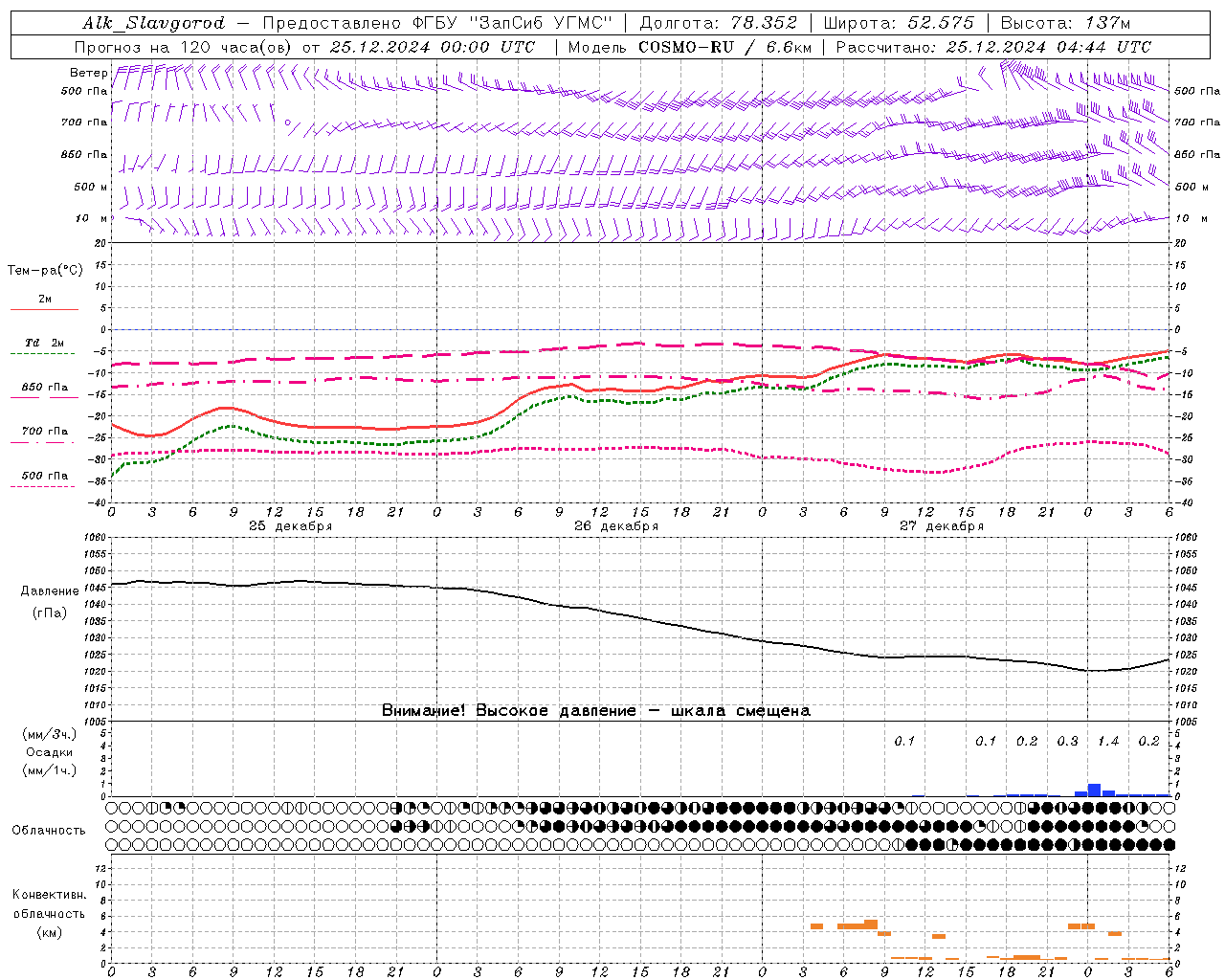Click the precipitation value '0.3'
Screen dimensions: 1225x980
[x=1067, y=741]
